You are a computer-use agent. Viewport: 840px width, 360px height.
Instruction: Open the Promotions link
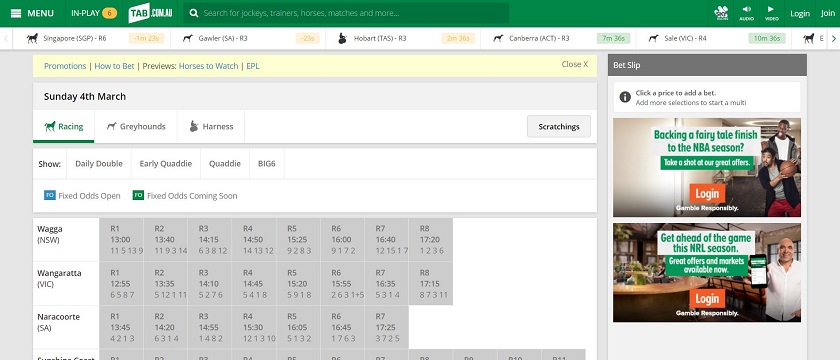(65, 66)
